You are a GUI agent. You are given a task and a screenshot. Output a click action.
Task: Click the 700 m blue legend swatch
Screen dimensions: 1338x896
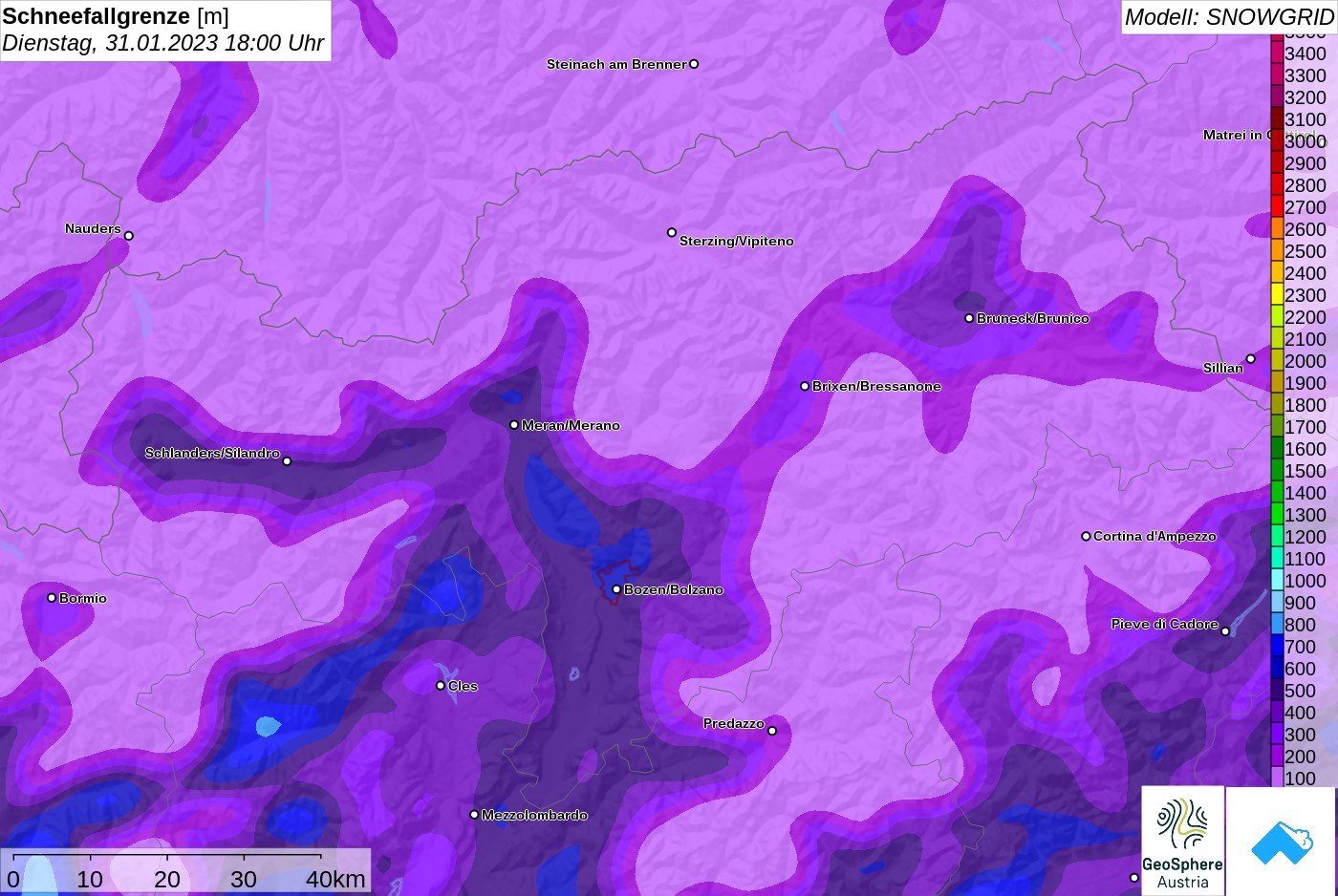click(1277, 646)
